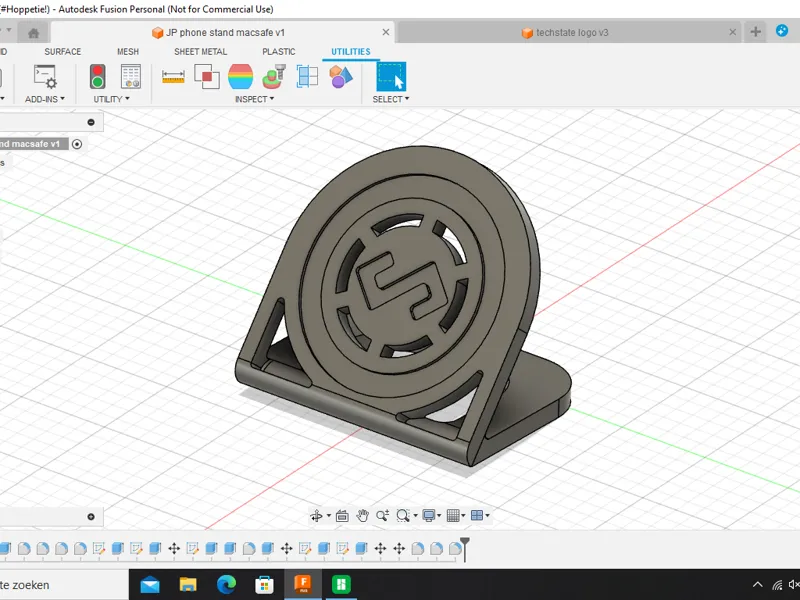The height and width of the screenshot is (600, 800).
Task: Select the Zoom magnifier tool
Action: 382,516
